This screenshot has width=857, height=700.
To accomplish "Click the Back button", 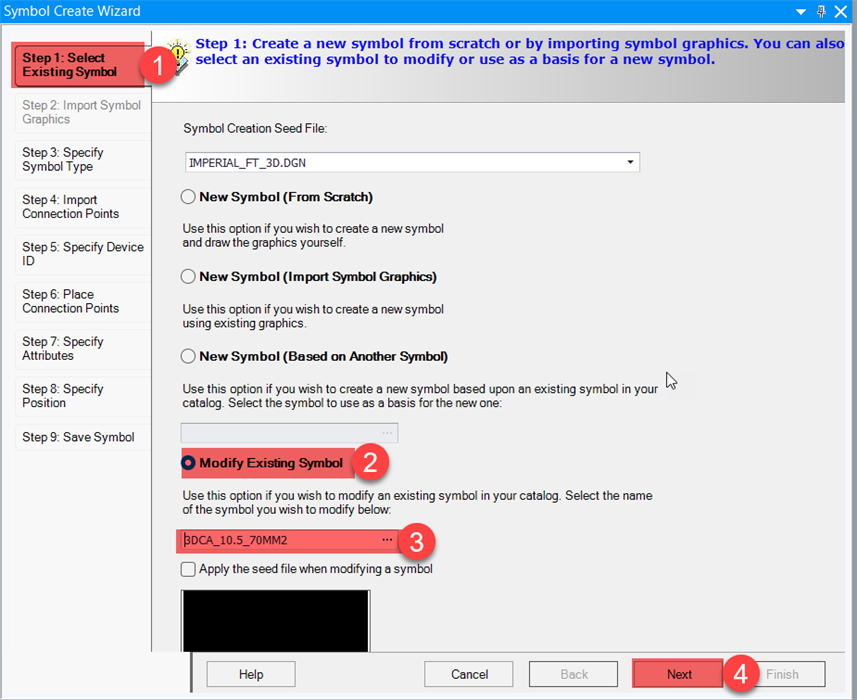I will click(573, 674).
